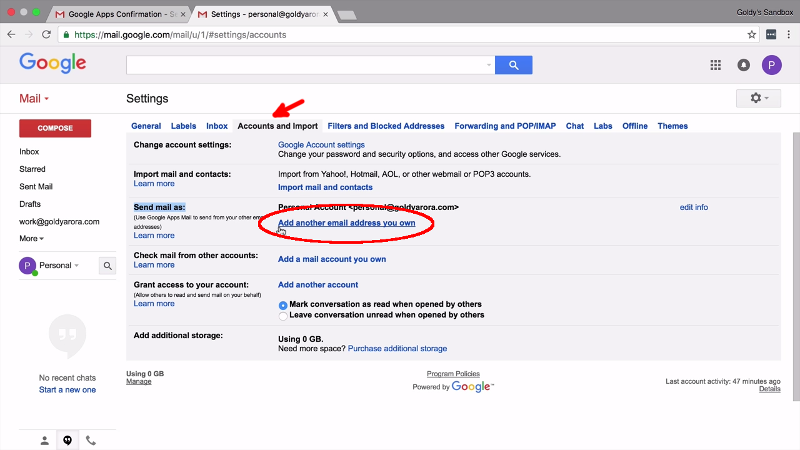This screenshot has width=800, height=450.
Task: Open the Themes settings tab
Action: coord(672,126)
